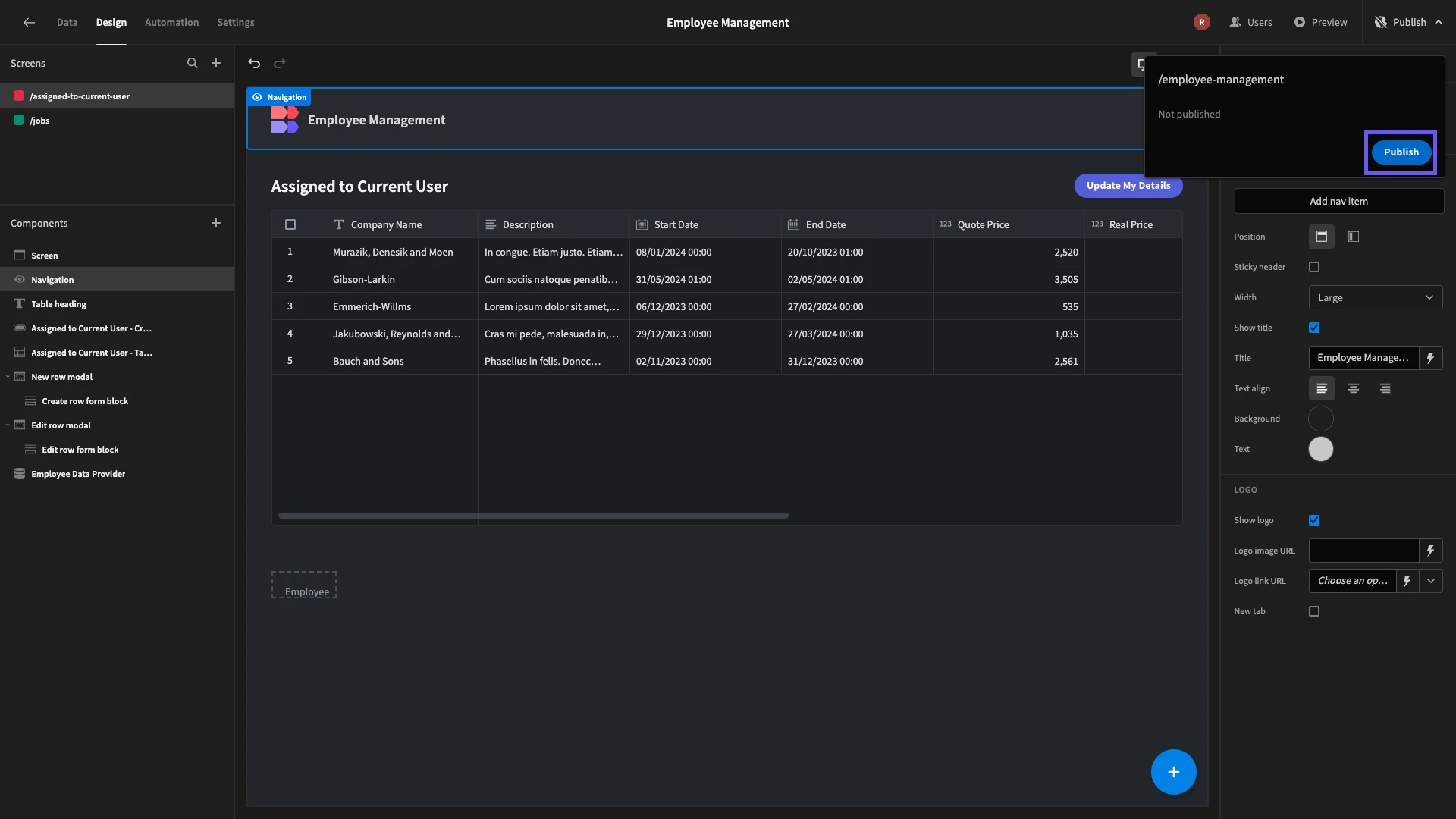This screenshot has width=1456, height=819.
Task: Click the Description column text icon
Action: click(x=491, y=224)
